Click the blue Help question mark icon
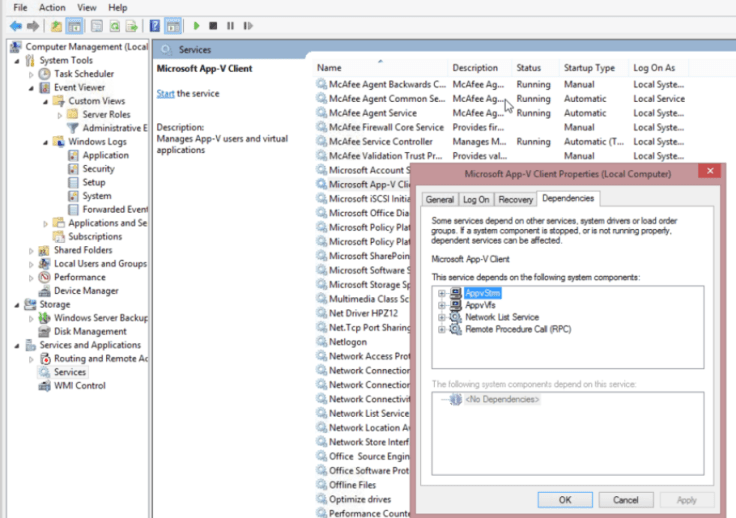 (x=154, y=25)
